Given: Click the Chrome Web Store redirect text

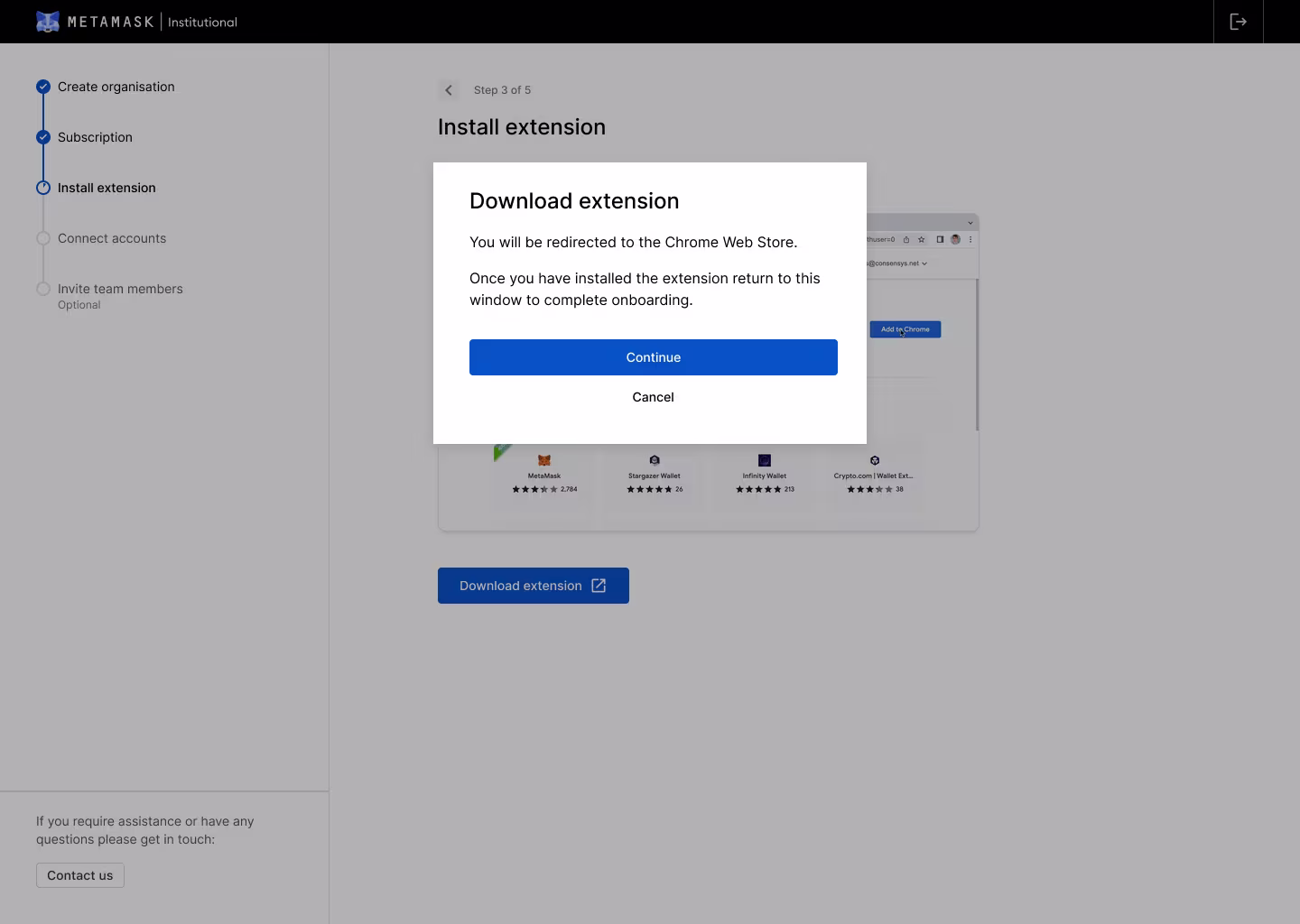Looking at the screenshot, I should [x=634, y=242].
